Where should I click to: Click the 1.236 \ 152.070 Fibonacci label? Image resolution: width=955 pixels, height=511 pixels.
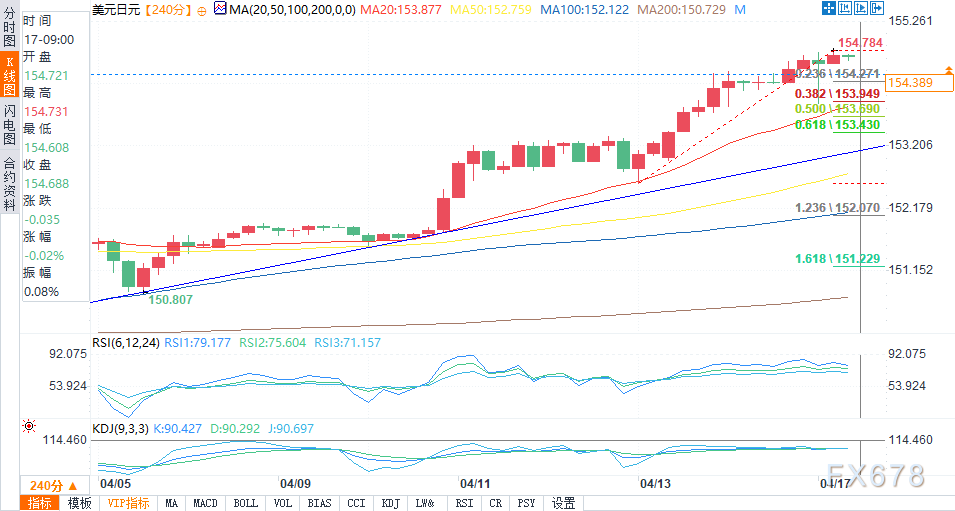[837, 208]
